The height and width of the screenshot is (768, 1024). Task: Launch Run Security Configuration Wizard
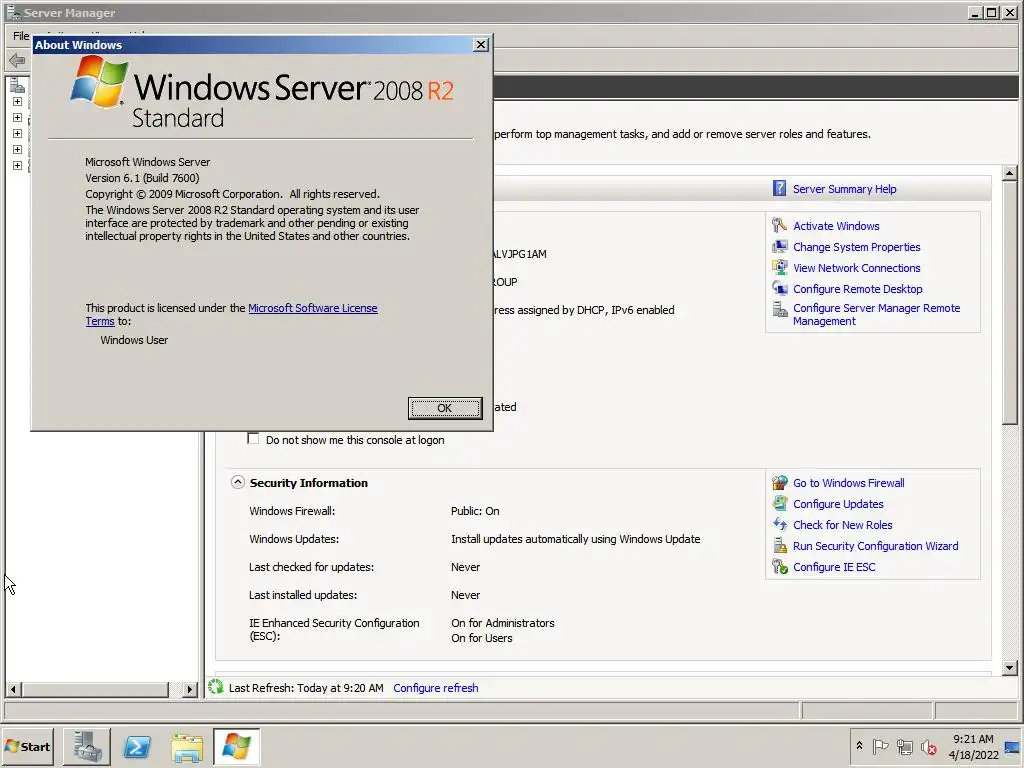click(875, 546)
